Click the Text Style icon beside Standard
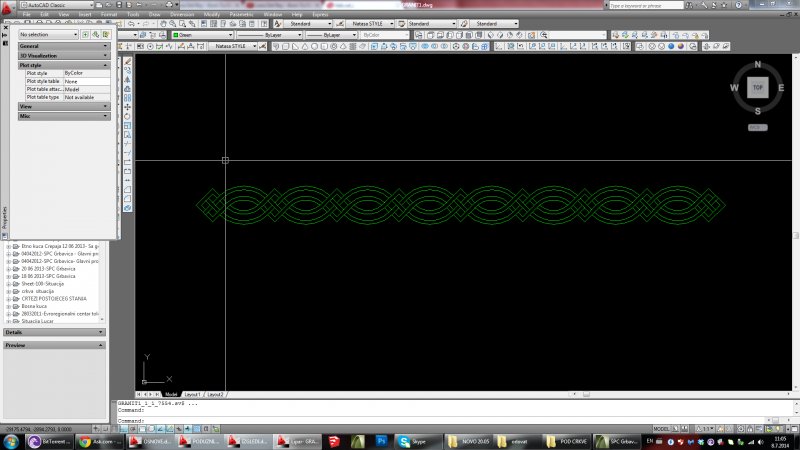The width and height of the screenshot is (800, 450). pos(278,23)
